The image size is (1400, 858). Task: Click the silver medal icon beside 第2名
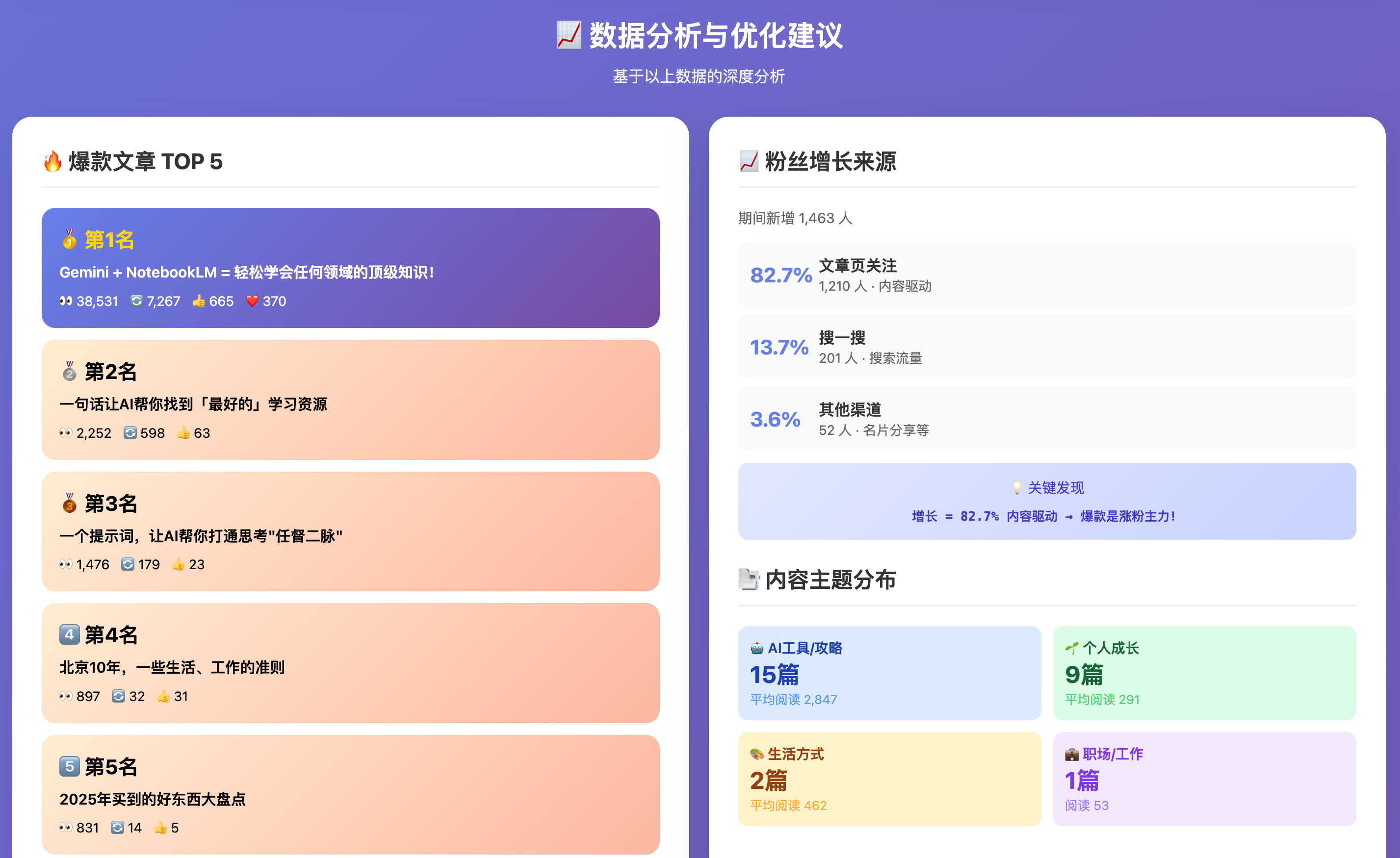tap(69, 371)
